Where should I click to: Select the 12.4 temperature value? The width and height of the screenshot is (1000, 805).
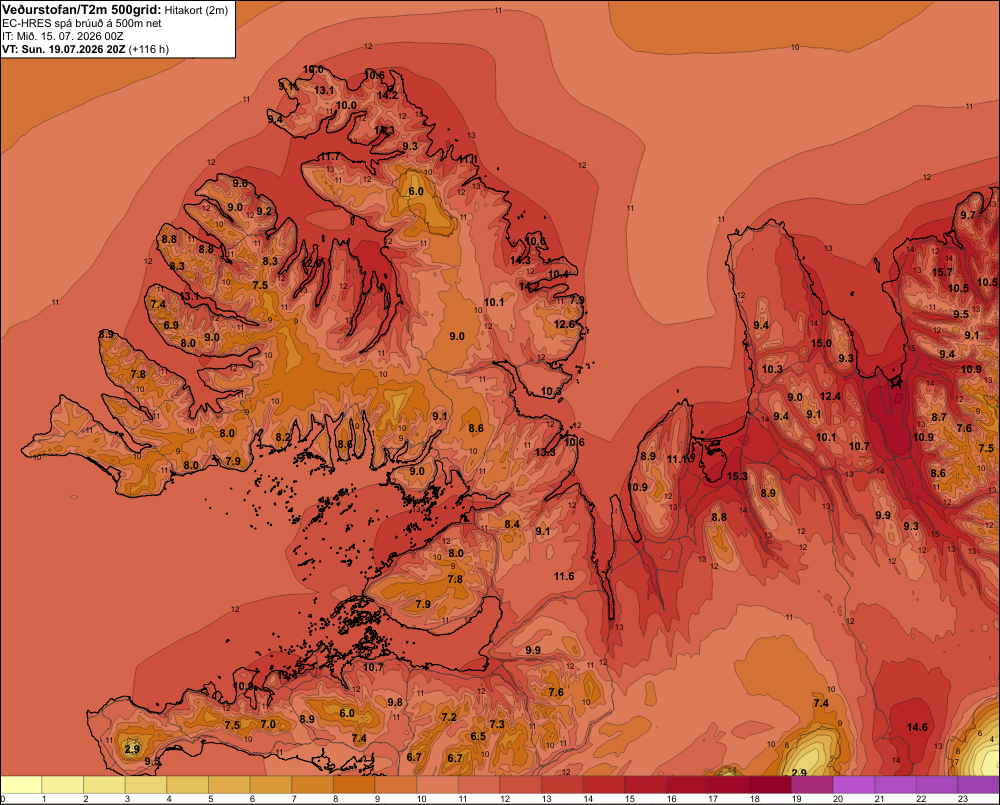830,396
